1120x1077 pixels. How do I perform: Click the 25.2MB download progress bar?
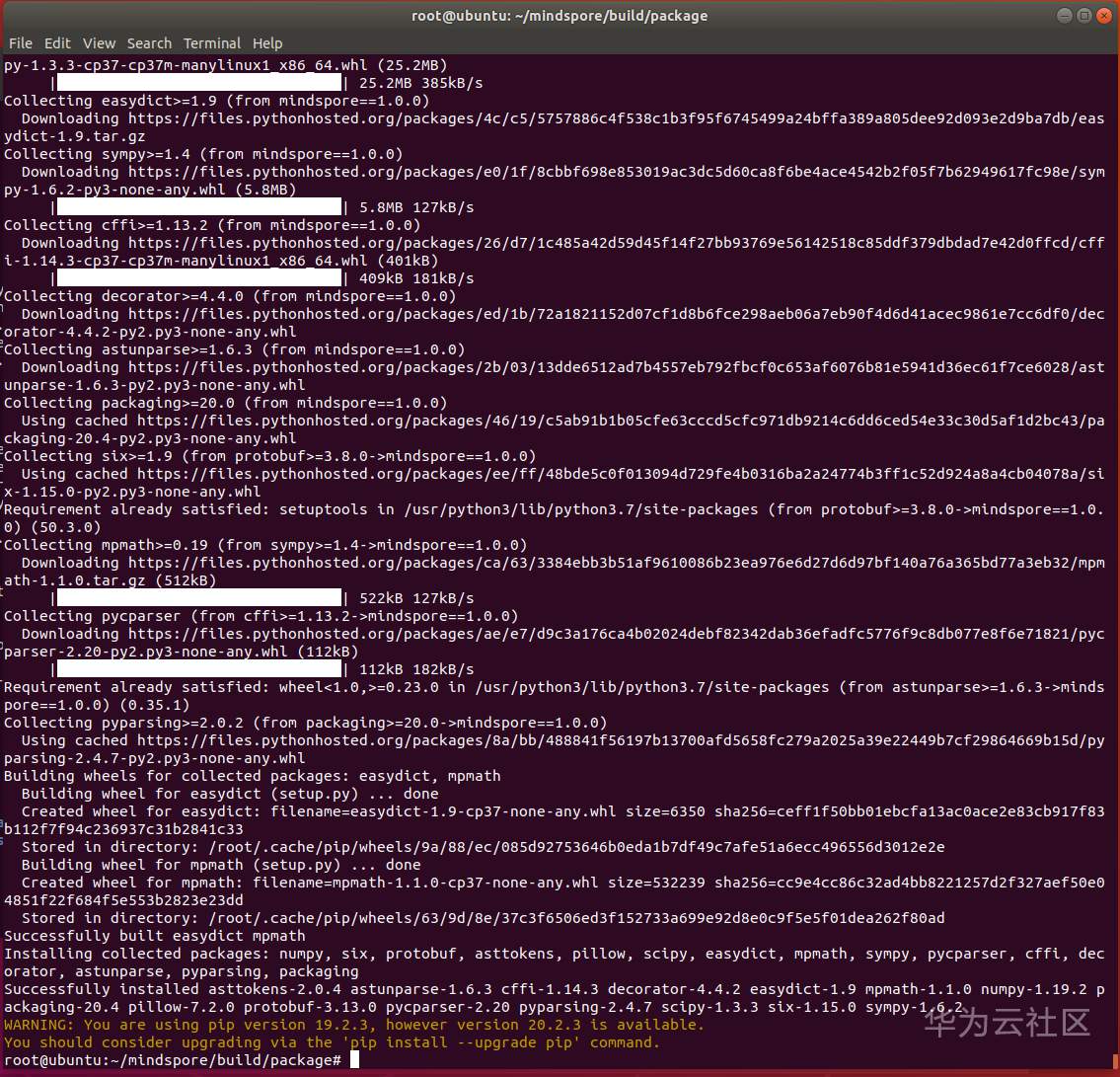199,83
